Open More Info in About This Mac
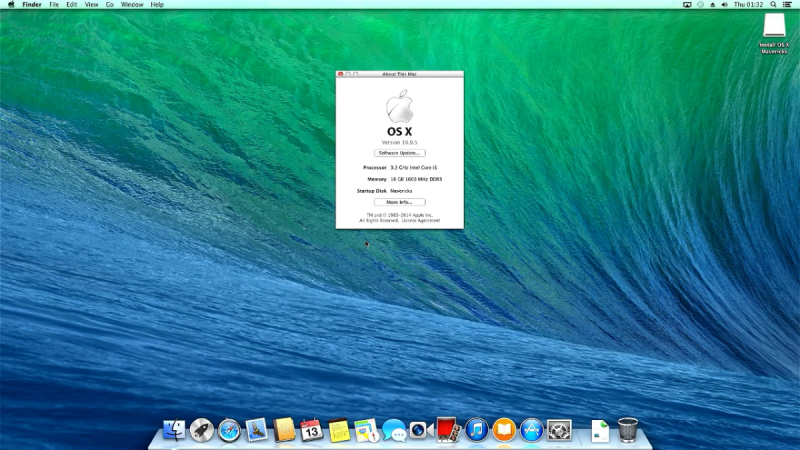 tap(399, 202)
